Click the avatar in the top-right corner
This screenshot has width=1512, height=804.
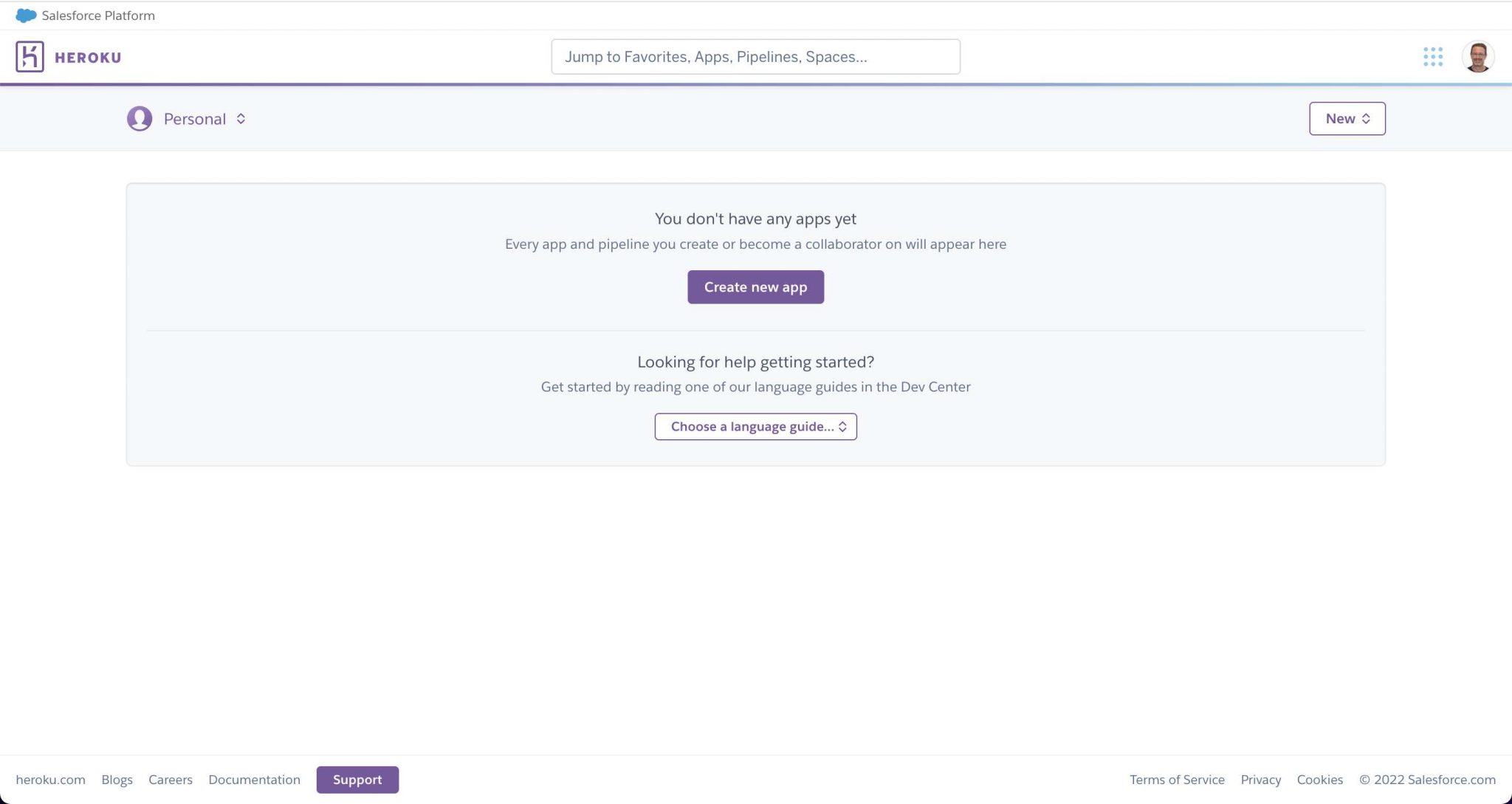click(1477, 56)
